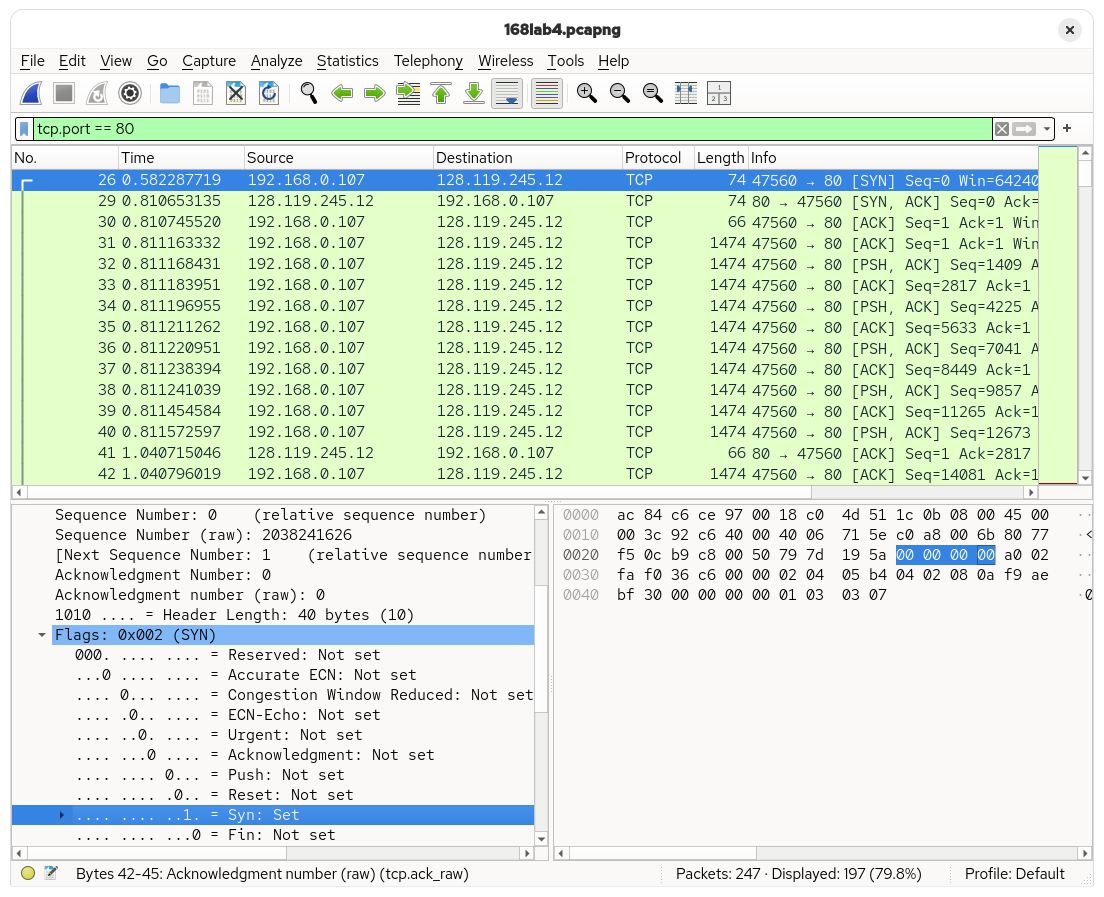Click the filter bookmark icon
Screen dimensions: 1104x897
pos(24,129)
